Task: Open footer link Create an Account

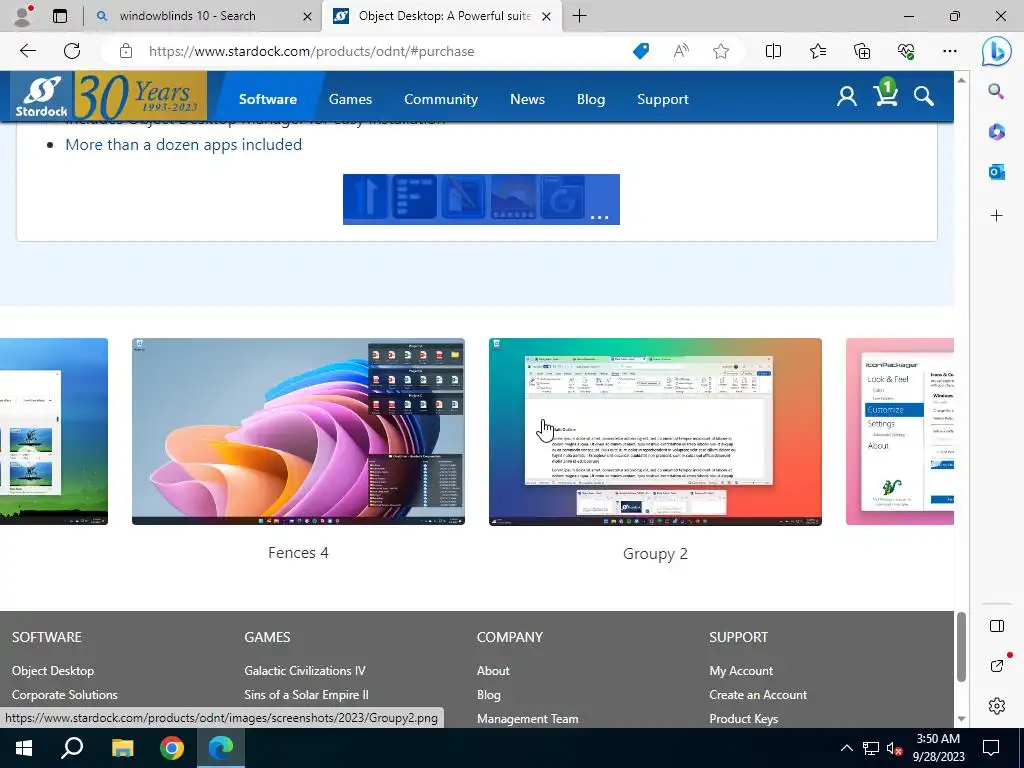Action: click(x=758, y=695)
